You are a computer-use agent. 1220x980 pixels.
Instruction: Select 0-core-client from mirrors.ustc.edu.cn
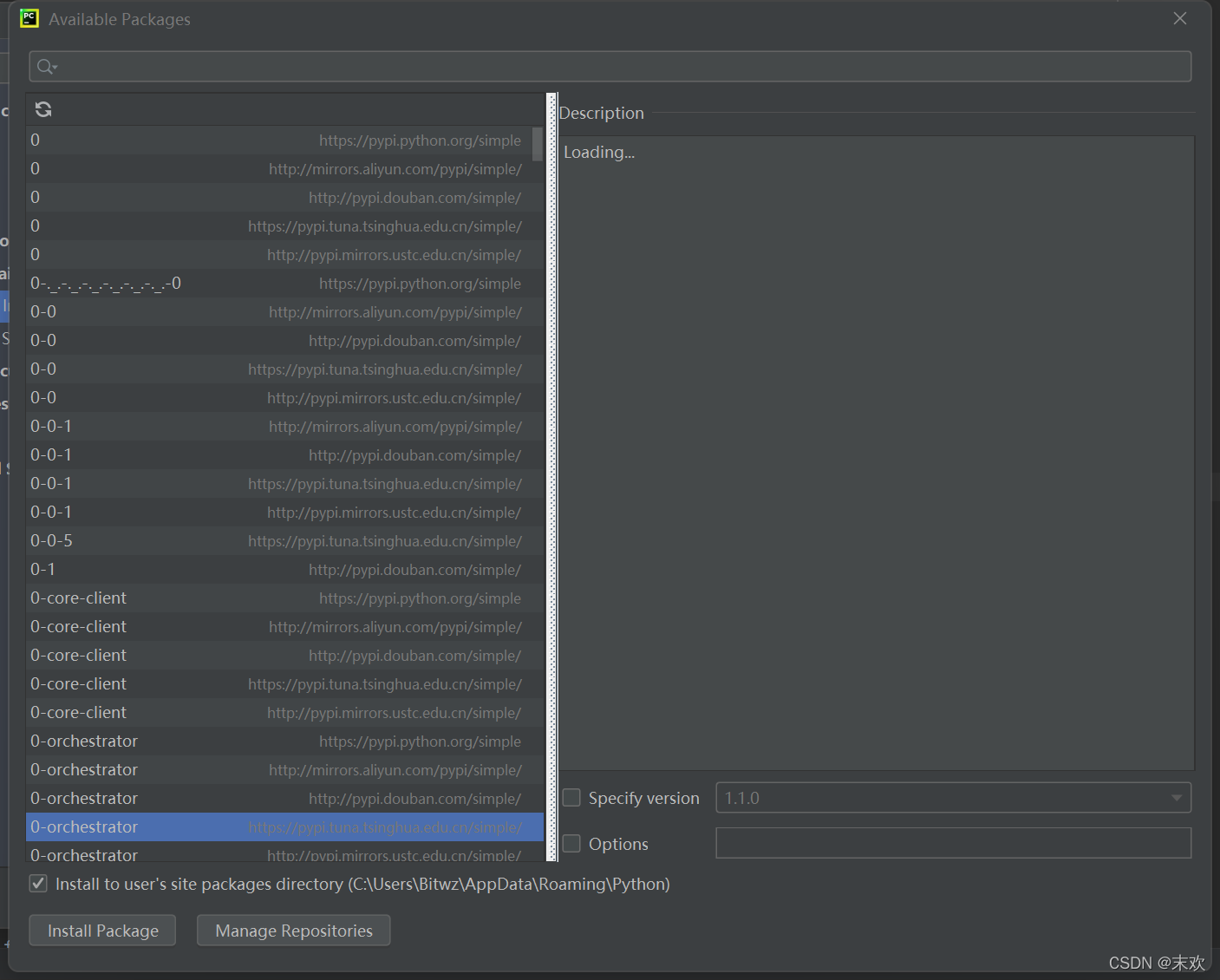pos(285,712)
